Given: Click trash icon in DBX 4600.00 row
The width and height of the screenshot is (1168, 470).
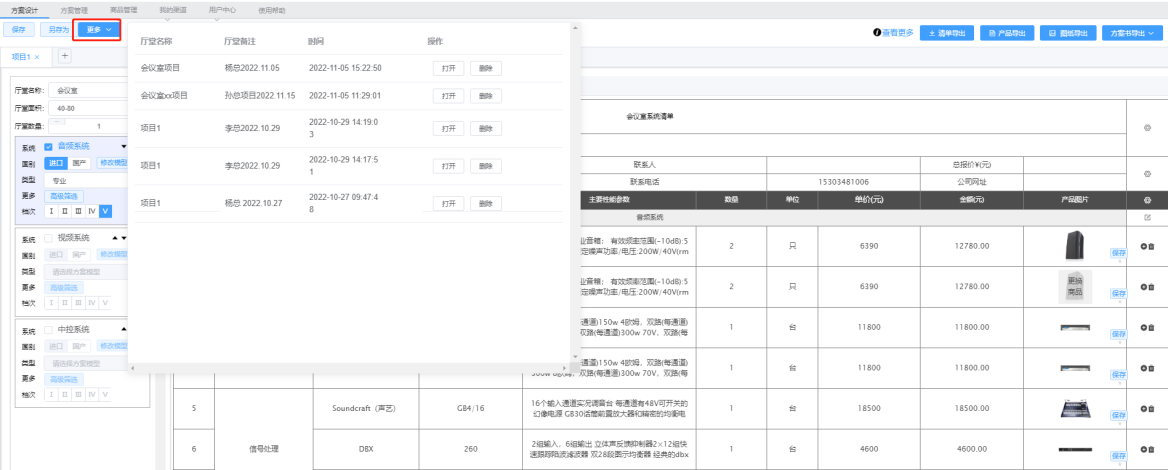Looking at the screenshot, I should [1152, 449].
